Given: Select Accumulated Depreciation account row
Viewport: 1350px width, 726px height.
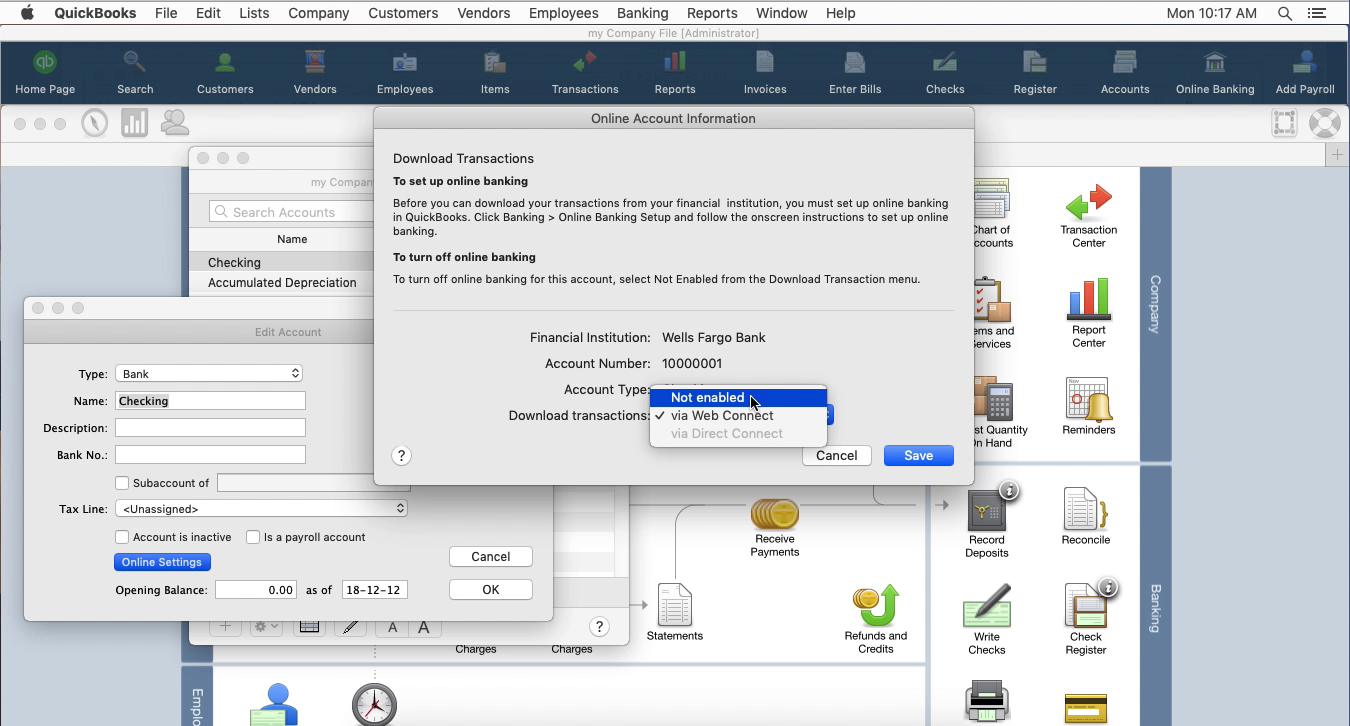Looking at the screenshot, I should [282, 283].
